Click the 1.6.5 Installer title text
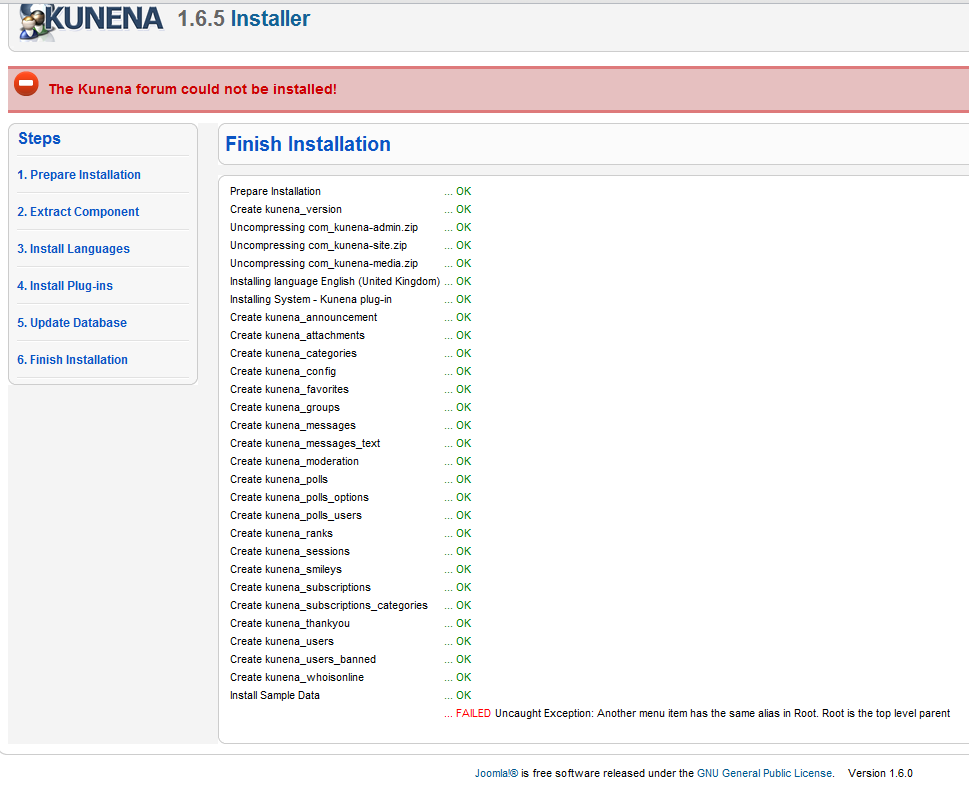This screenshot has height=788, width=969. [243, 19]
